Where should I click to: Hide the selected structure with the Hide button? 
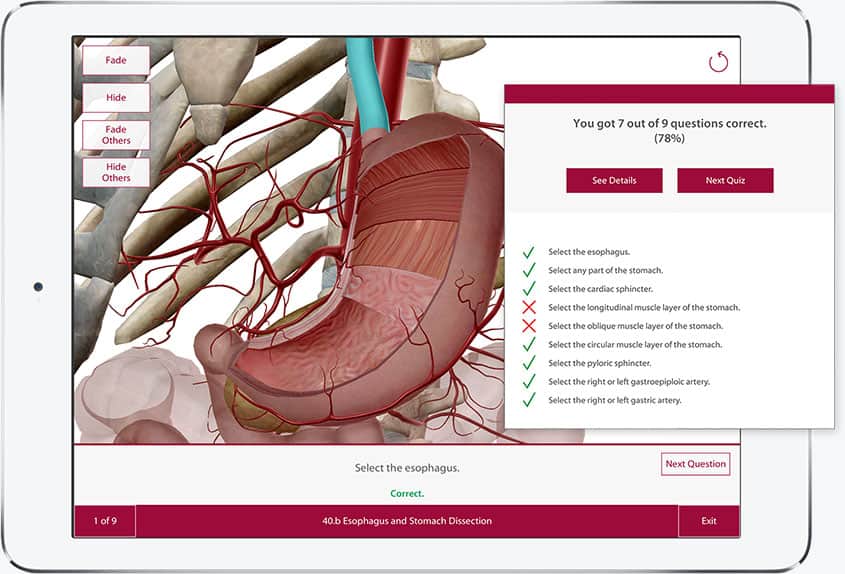tap(116, 97)
